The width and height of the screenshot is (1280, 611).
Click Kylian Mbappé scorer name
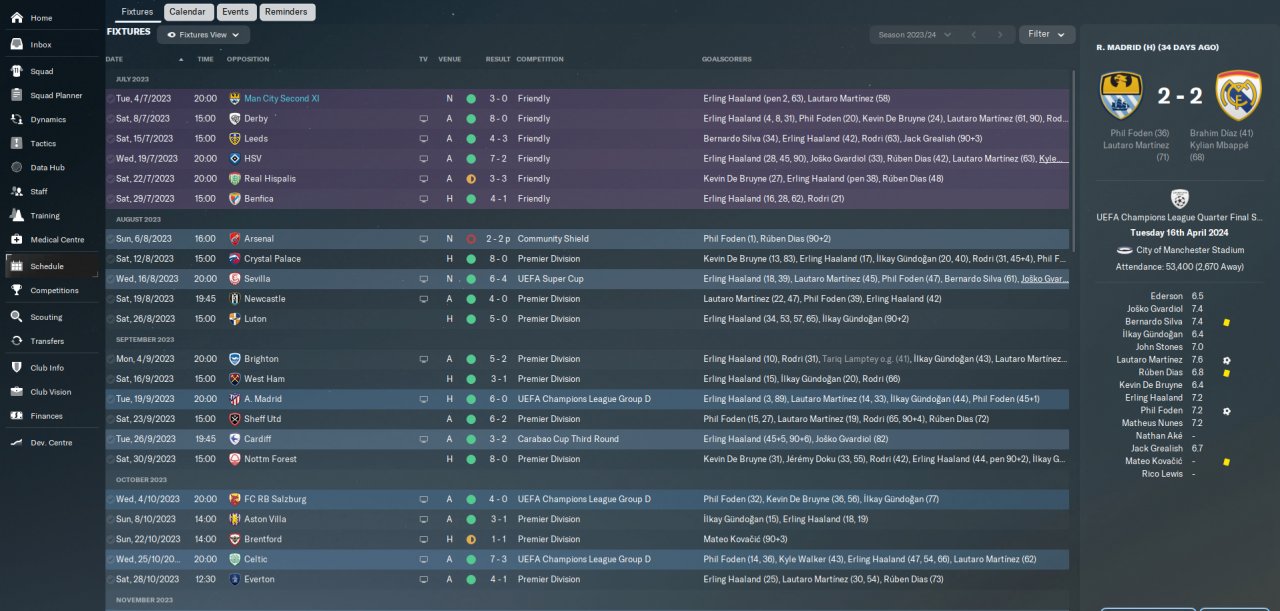(1220, 145)
